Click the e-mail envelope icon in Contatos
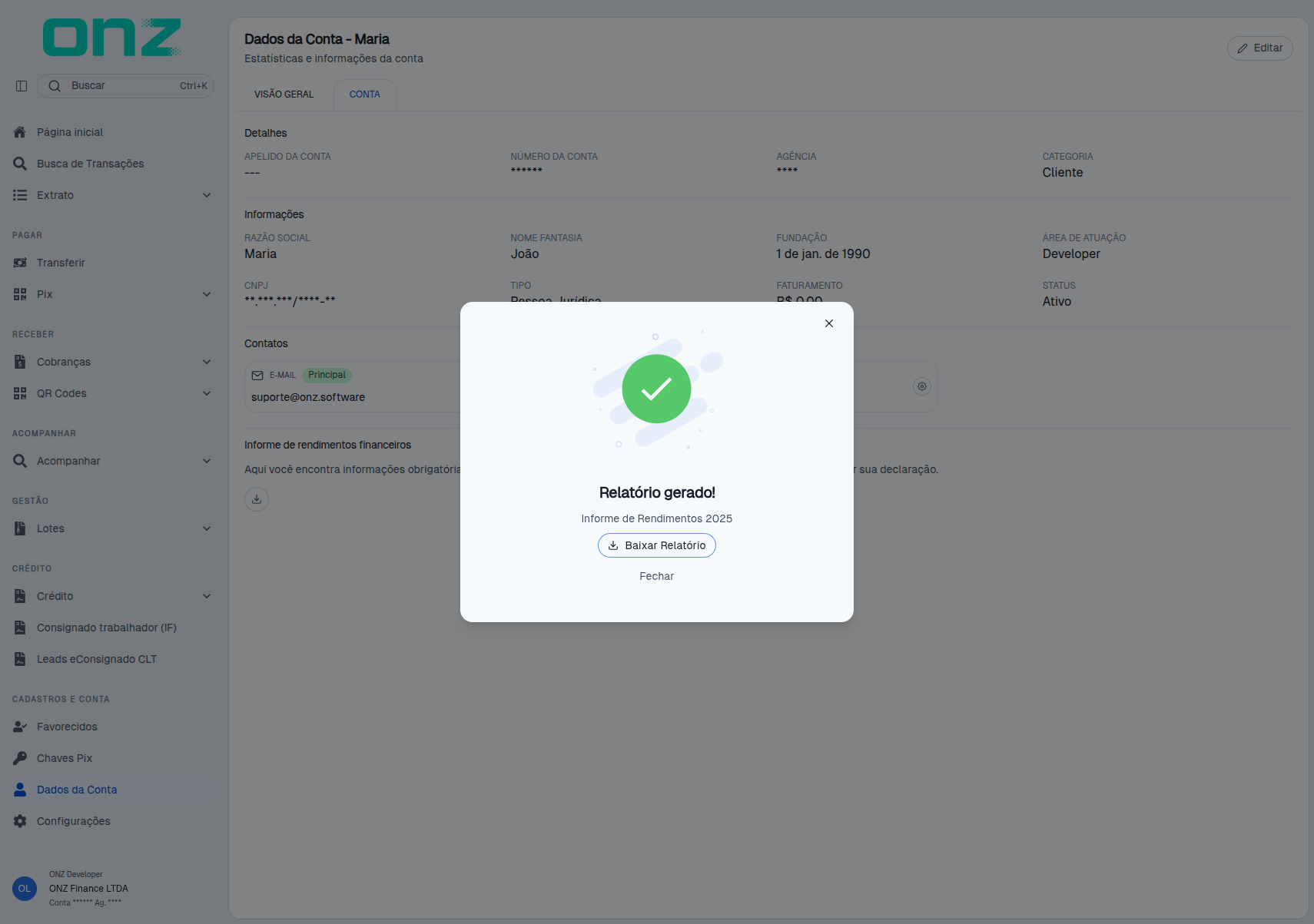This screenshot has height=924, width=1314. point(257,376)
